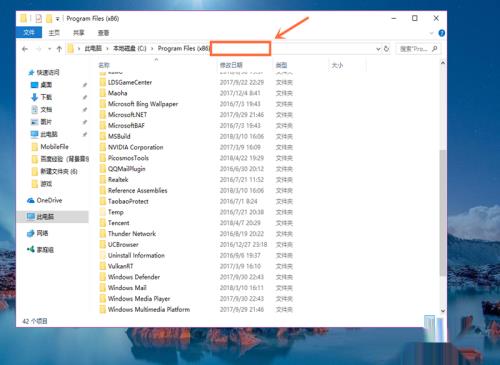The width and height of the screenshot is (500, 365).
Task: Sort by the 名称 column header
Action: 104,65
